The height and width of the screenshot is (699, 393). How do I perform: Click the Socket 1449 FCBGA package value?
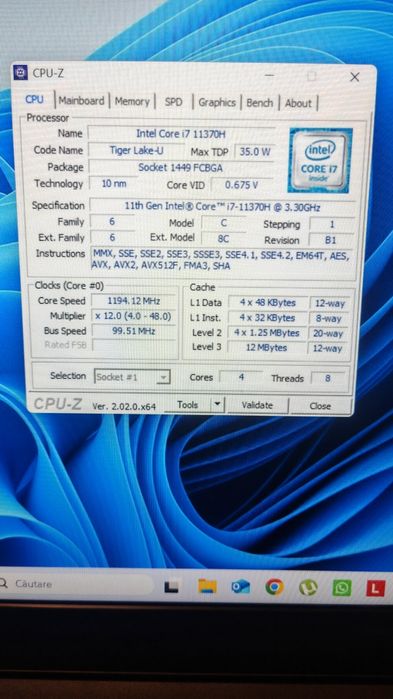180,167
